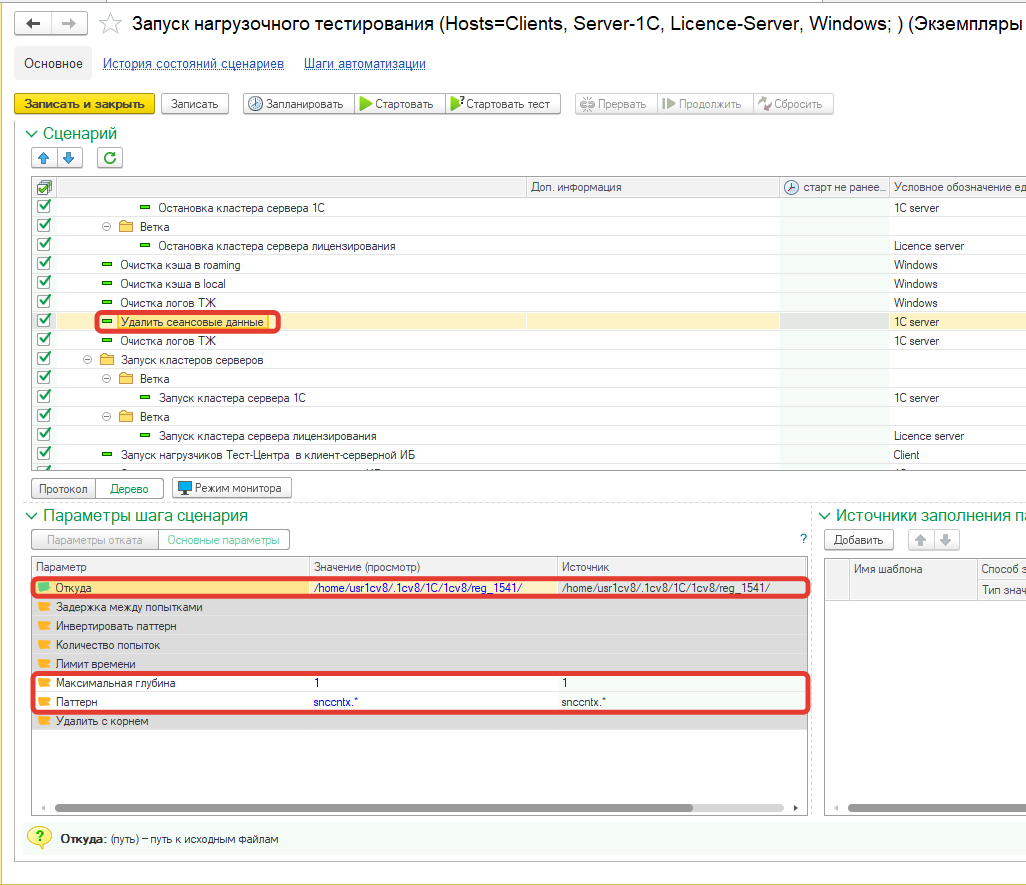Collapse the 'Сценарий' section

pyautogui.click(x=31, y=134)
